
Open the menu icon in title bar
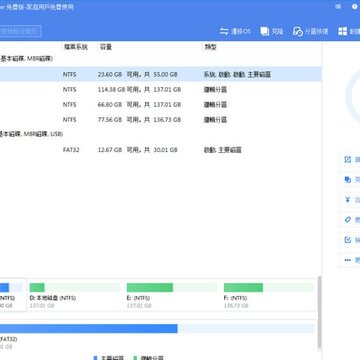[338, 7]
